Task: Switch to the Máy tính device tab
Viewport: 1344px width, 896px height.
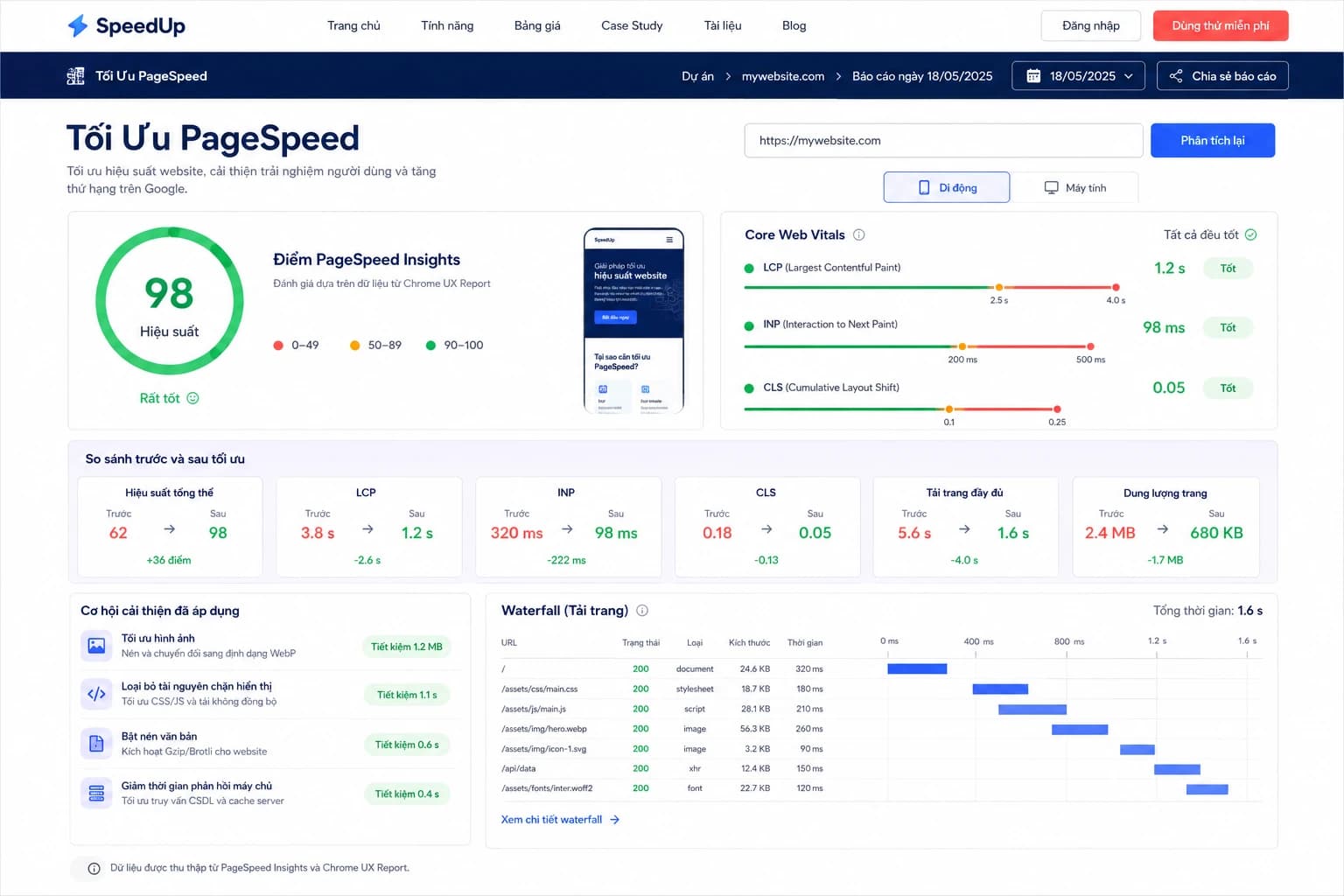Action: (1074, 187)
